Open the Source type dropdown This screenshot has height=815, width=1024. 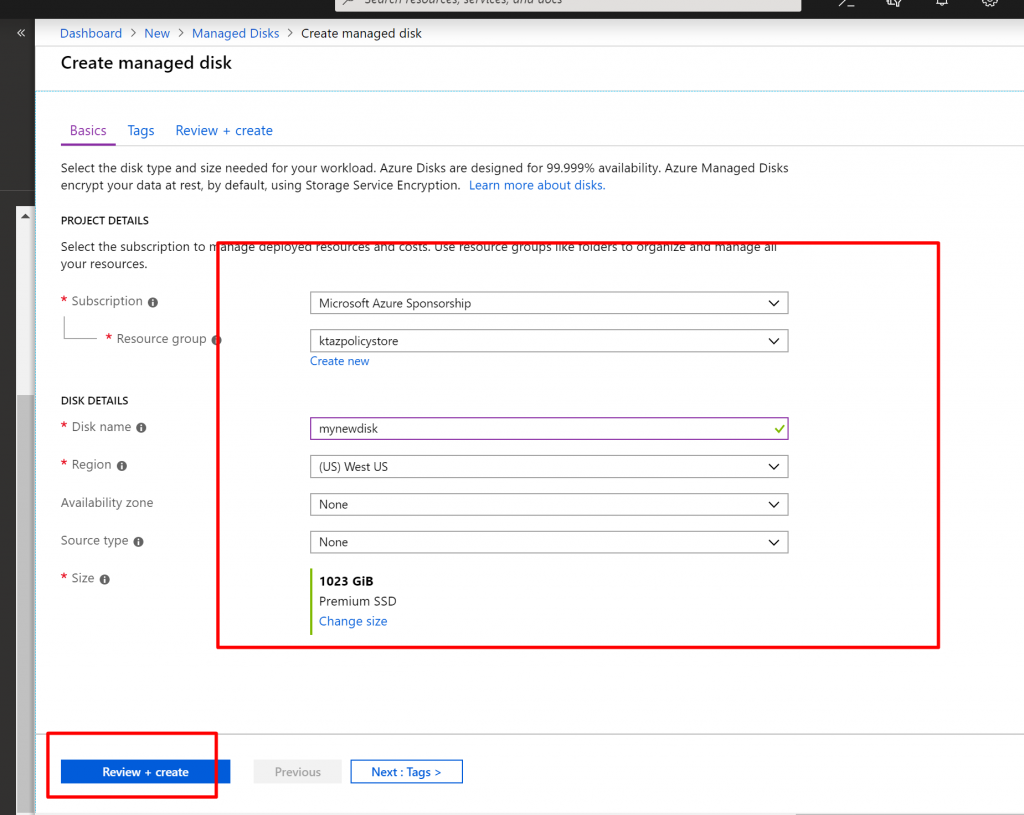[x=548, y=542]
